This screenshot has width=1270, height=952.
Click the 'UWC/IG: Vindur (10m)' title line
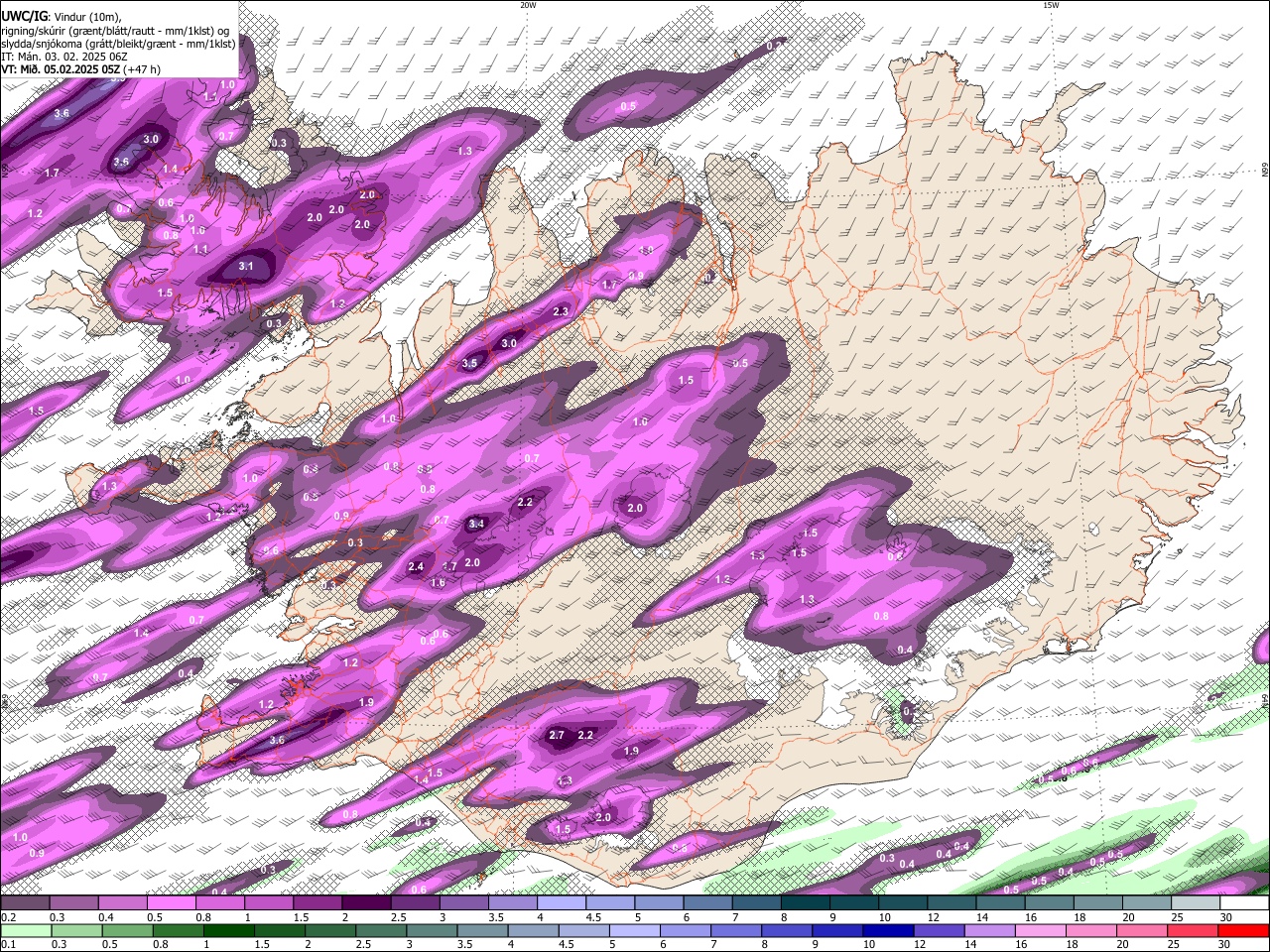pyautogui.click(x=63, y=17)
